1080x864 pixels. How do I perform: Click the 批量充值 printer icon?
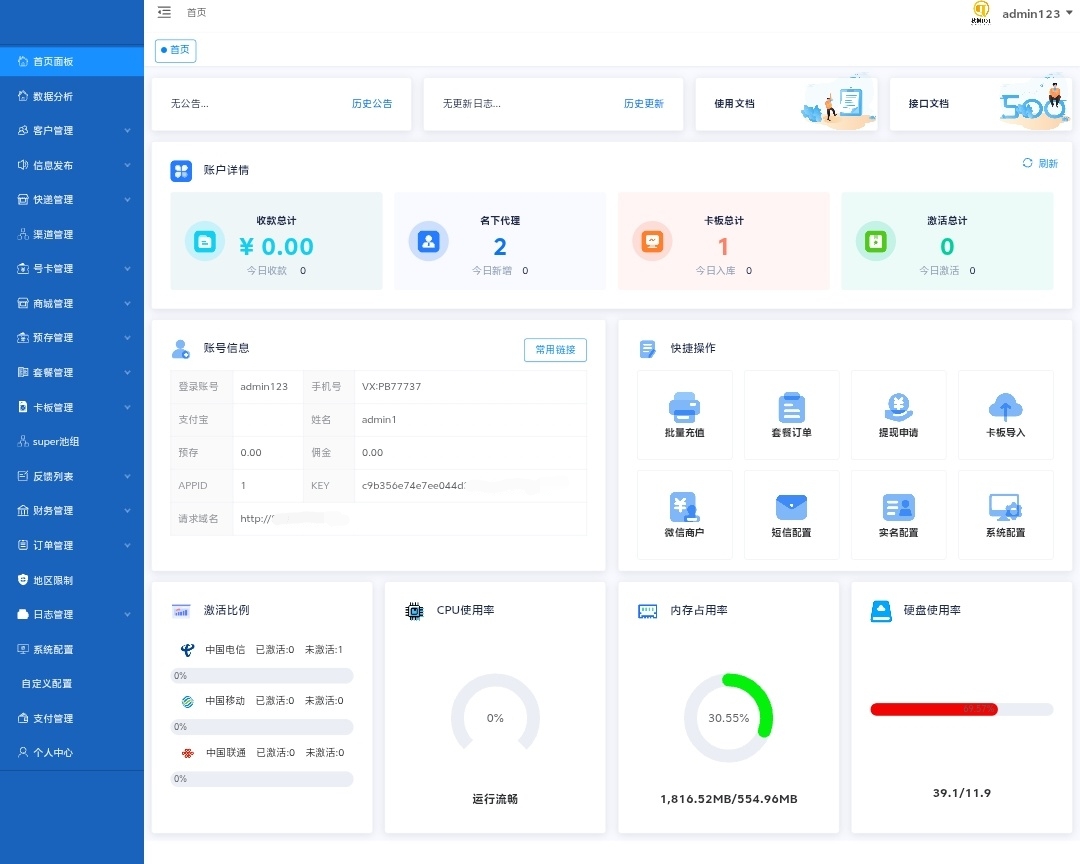pyautogui.click(x=684, y=406)
